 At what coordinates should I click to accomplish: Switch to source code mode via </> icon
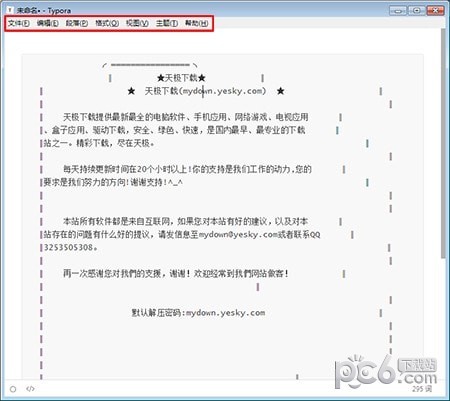pyautogui.click(x=30, y=389)
